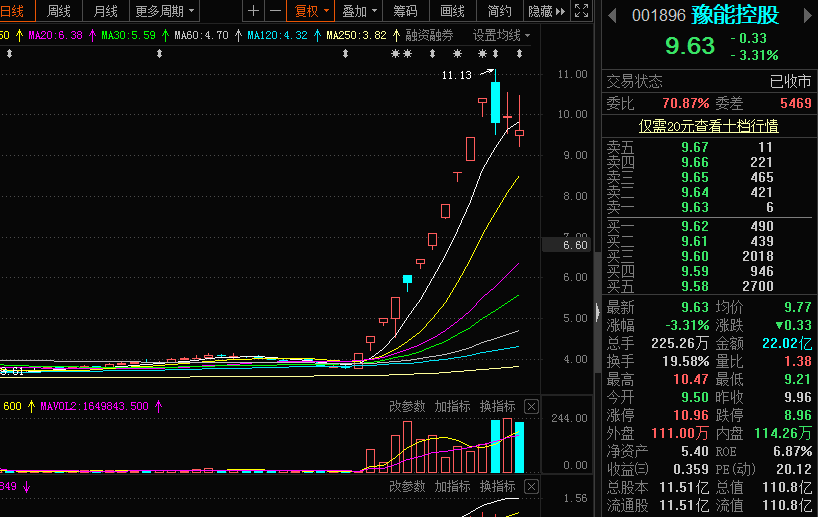
Task: Open 仅需20元查看十档行情 link
Action: (708, 126)
